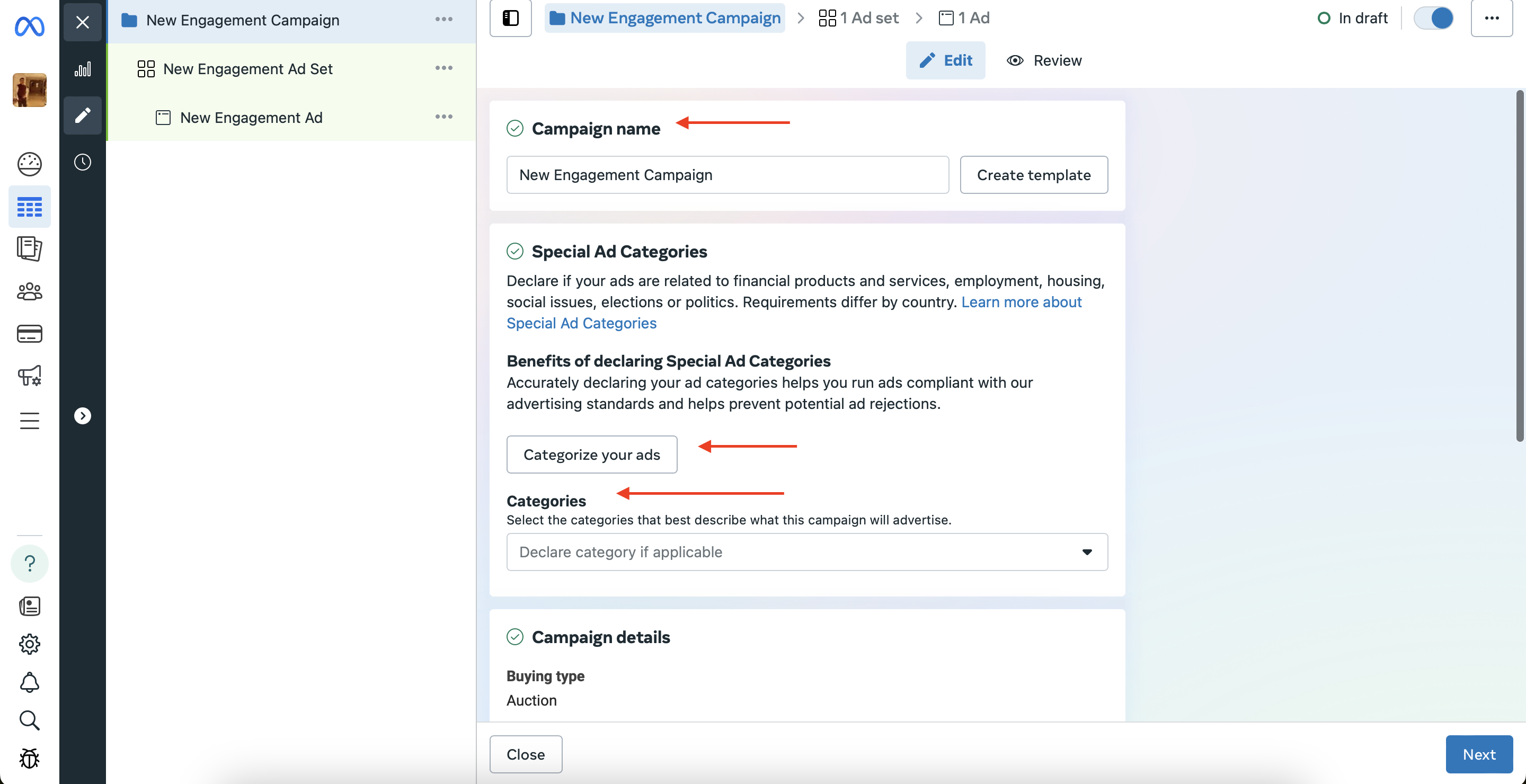
Task: Open the Audiences people icon
Action: click(29, 291)
